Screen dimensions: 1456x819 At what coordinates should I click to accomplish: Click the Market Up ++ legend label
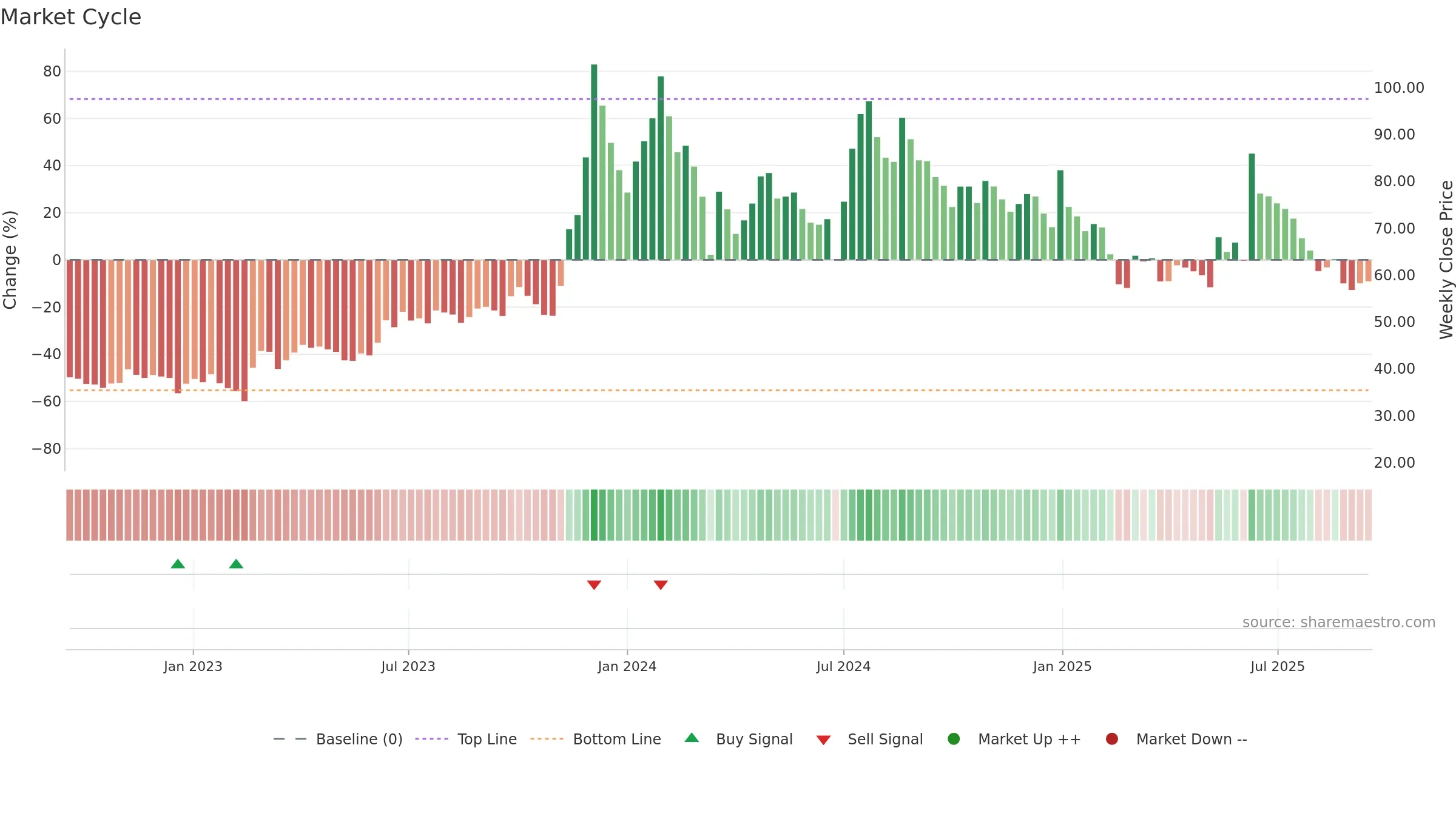point(1030,739)
